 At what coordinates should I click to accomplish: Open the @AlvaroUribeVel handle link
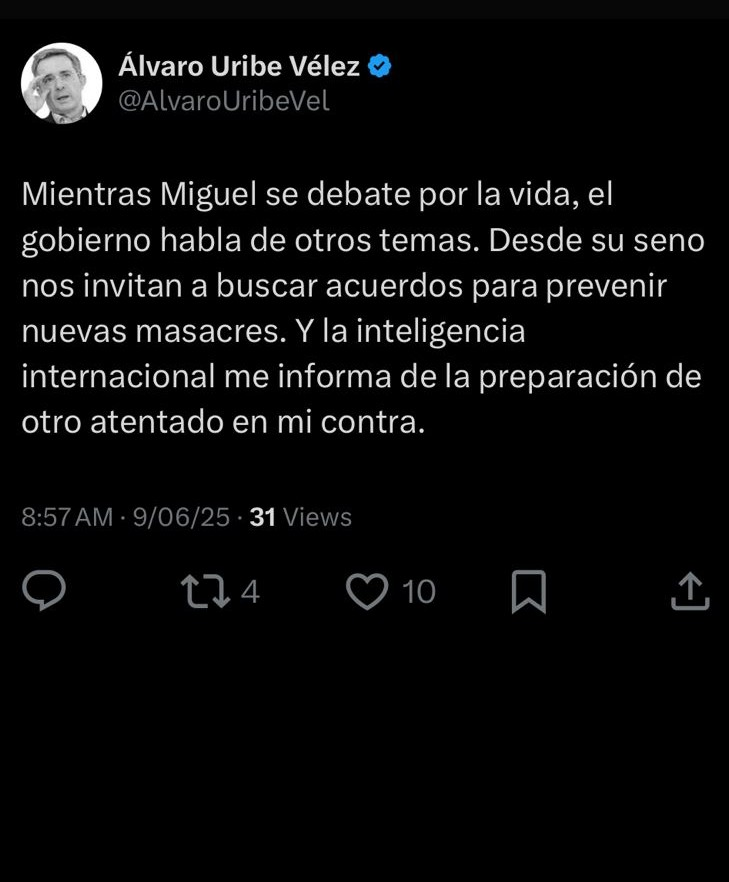click(224, 102)
